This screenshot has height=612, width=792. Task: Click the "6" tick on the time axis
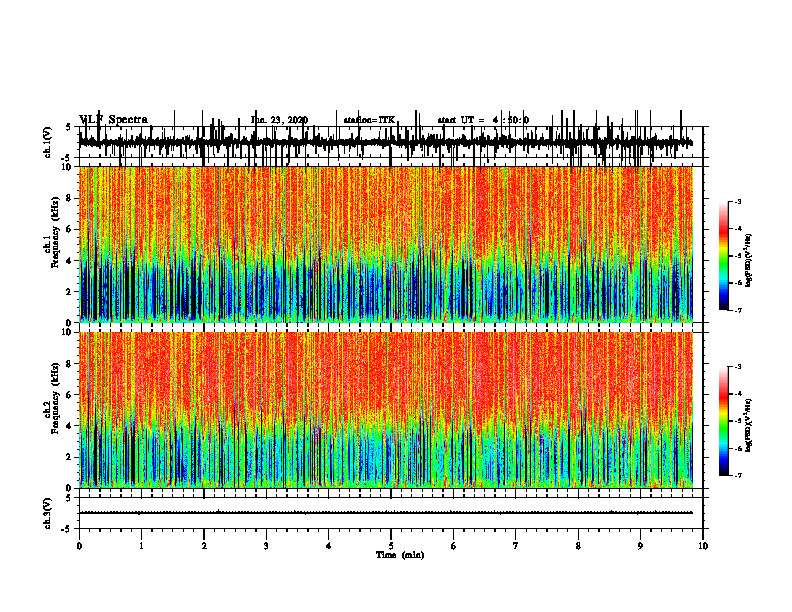click(x=454, y=546)
